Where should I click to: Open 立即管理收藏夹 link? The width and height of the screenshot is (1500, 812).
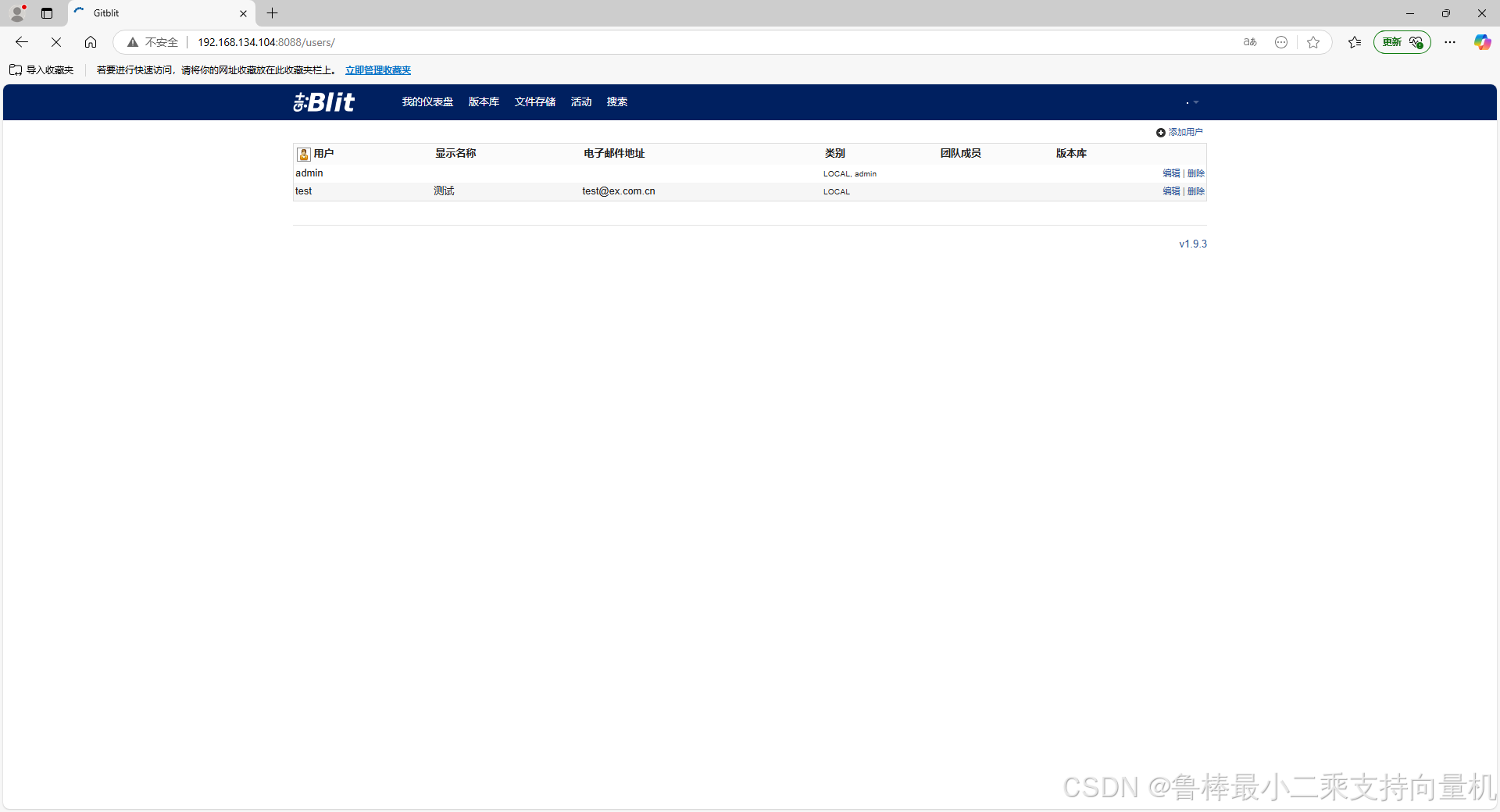coord(378,69)
